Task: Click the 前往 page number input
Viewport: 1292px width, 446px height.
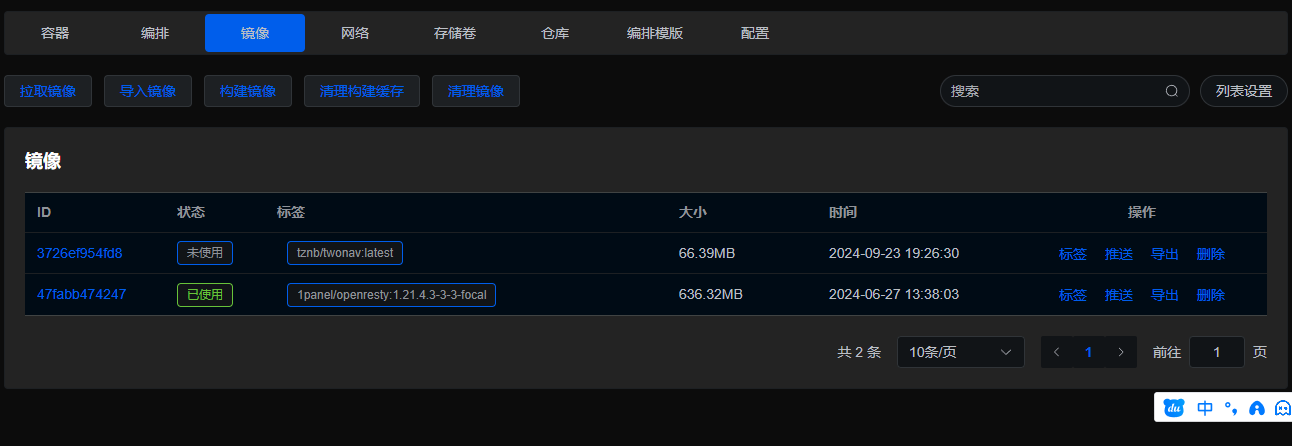Action: click(1217, 352)
